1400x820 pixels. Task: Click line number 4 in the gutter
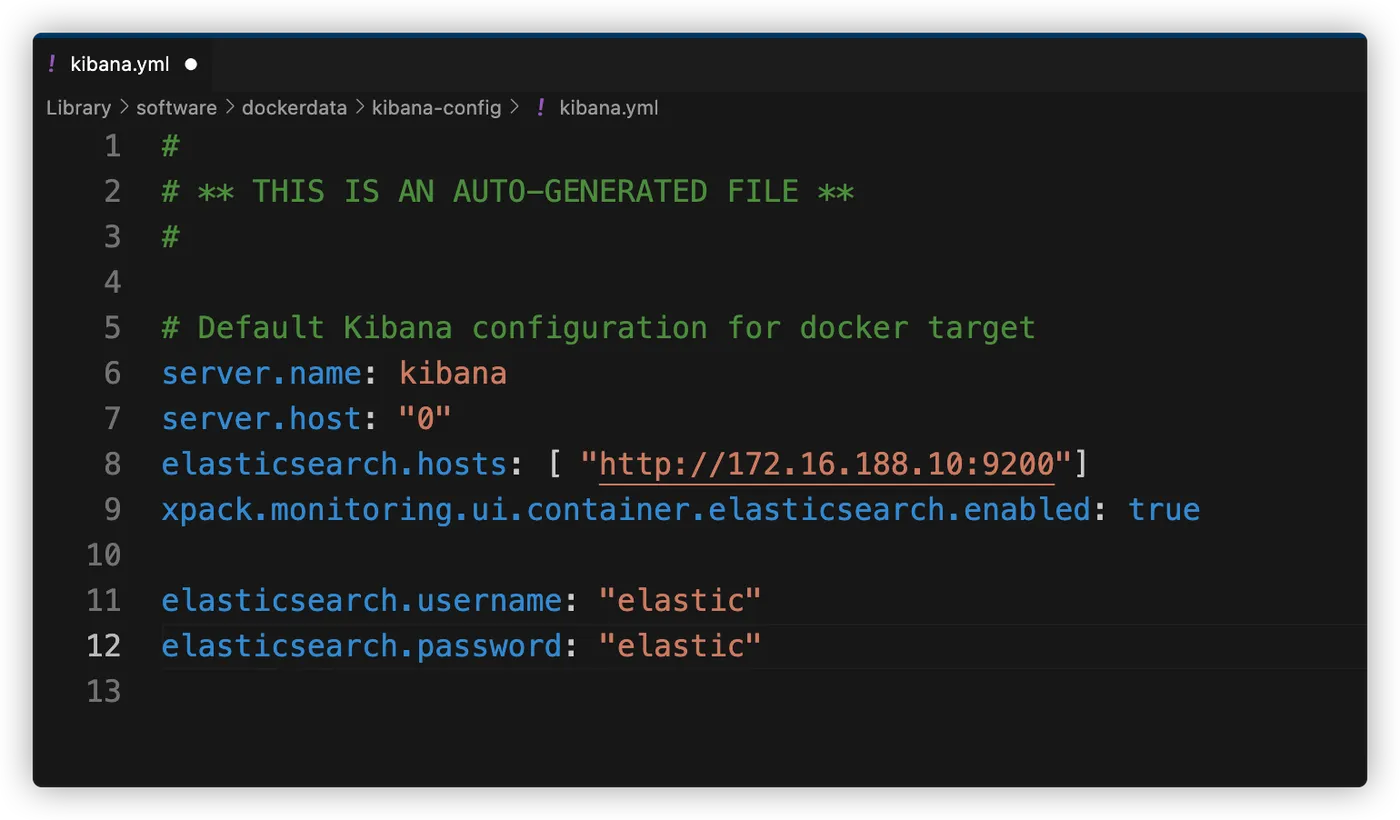tap(112, 282)
